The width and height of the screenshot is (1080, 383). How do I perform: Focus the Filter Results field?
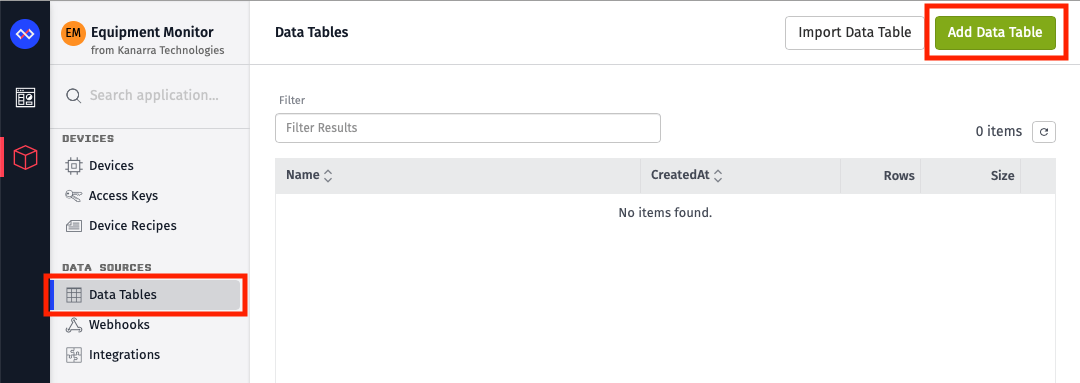pos(468,128)
